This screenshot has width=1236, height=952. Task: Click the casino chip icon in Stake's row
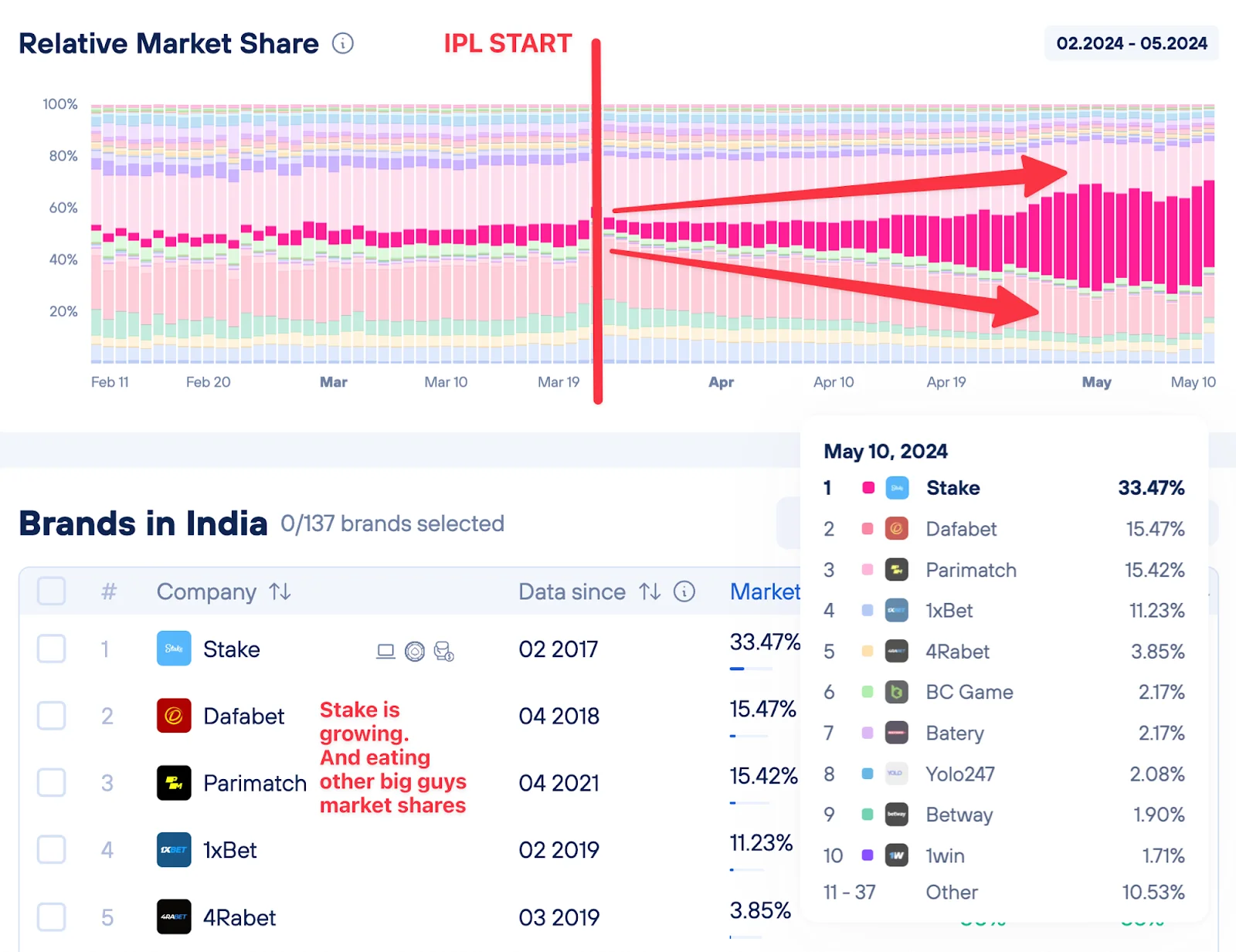point(416,651)
